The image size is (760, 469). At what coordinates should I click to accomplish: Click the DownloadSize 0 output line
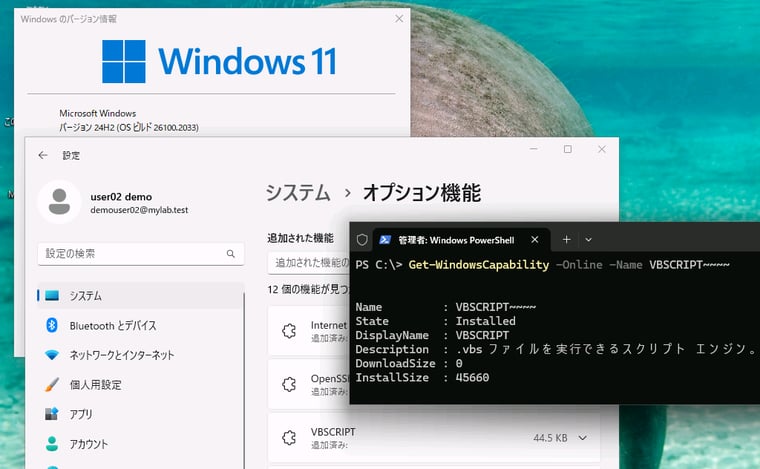click(409, 363)
